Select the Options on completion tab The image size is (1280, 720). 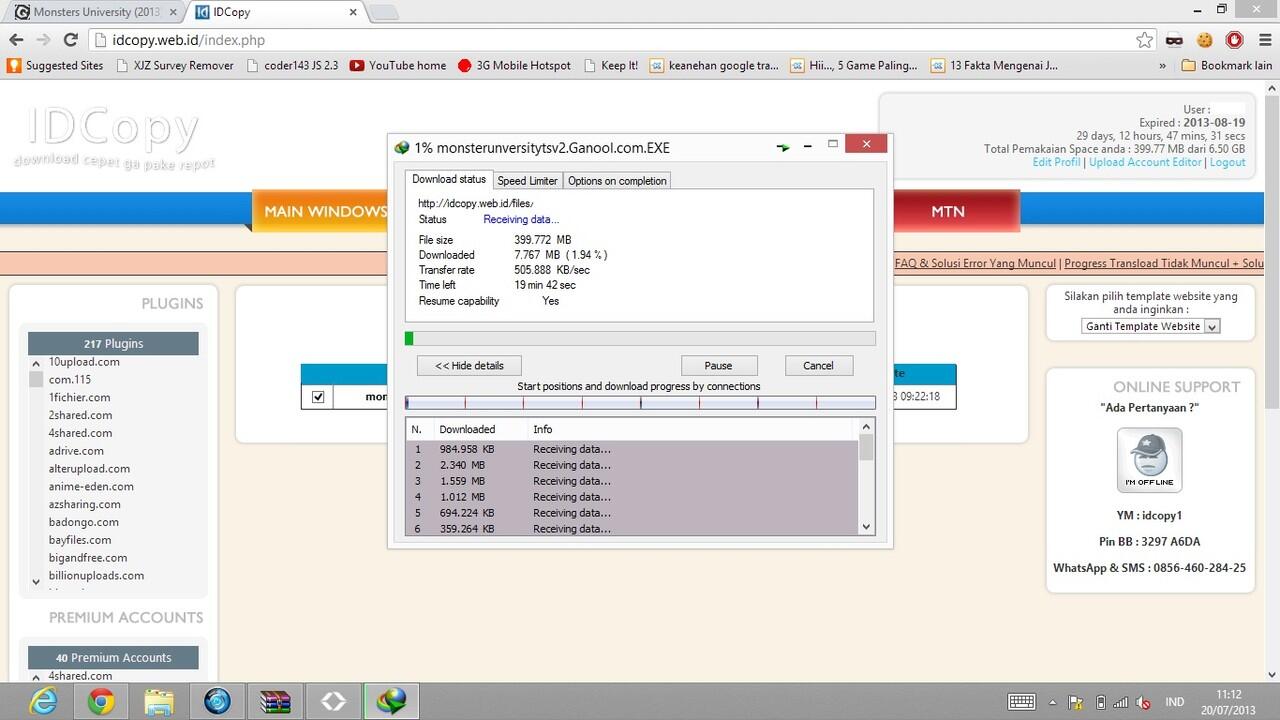coord(617,180)
